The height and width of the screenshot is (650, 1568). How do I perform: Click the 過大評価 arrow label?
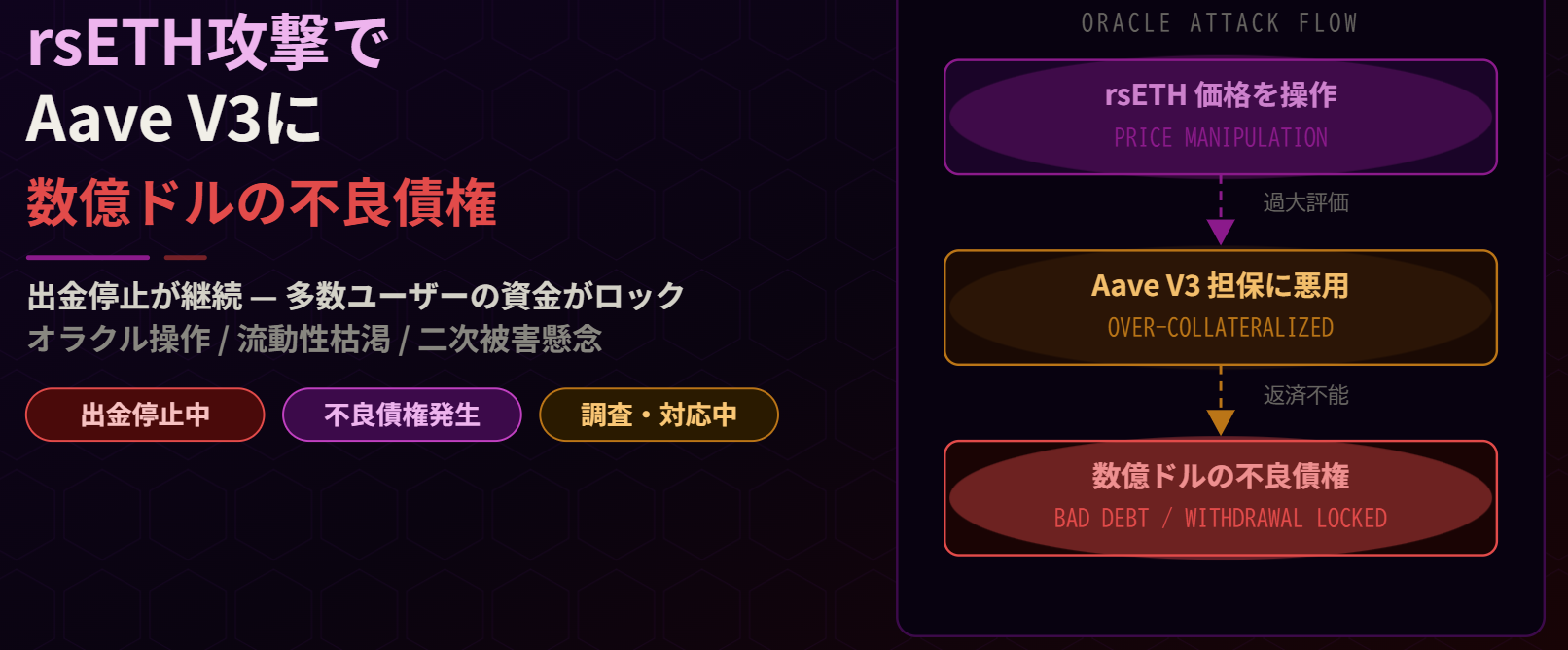[1305, 202]
